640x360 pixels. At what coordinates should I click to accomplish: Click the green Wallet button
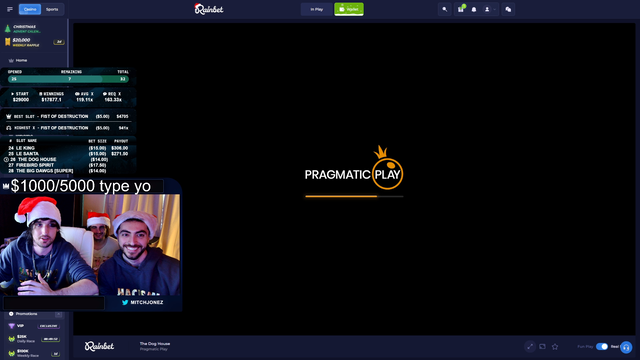[349, 9]
